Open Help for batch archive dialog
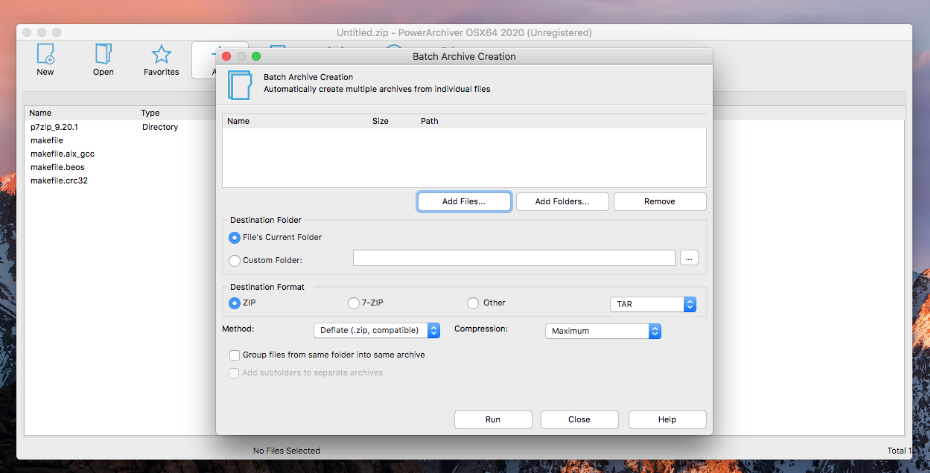 tap(667, 419)
